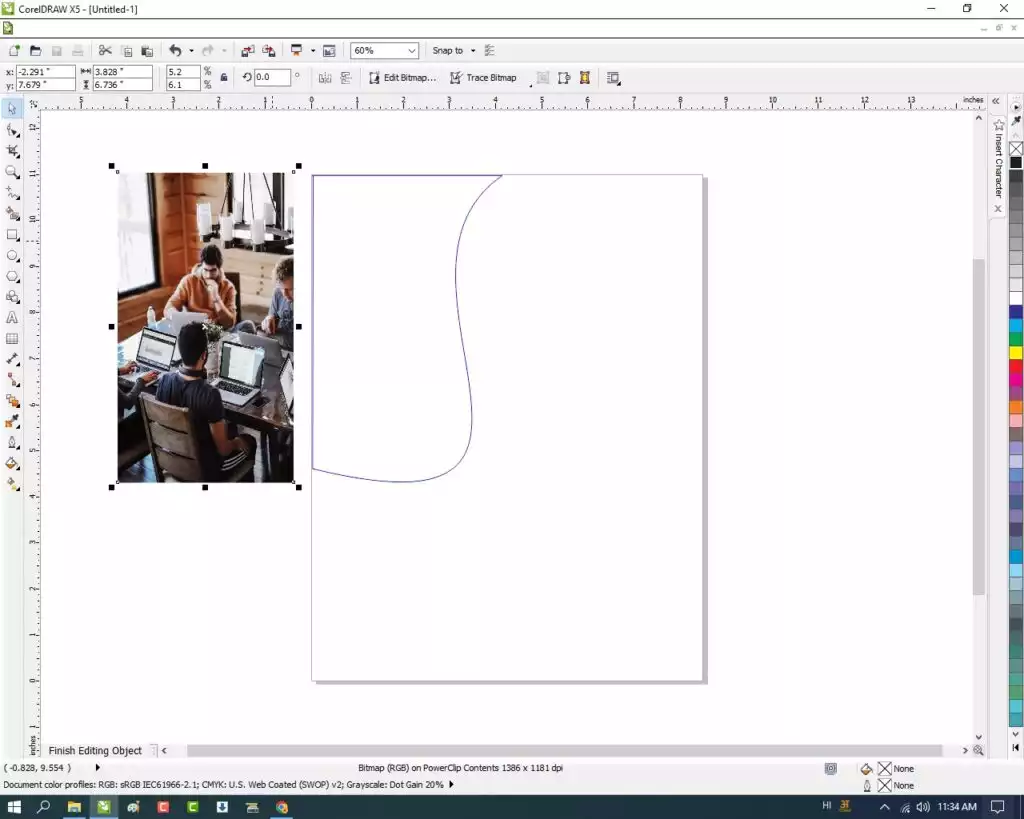Mirror bitmap horizontally
This screenshot has width=1024, height=819.
[325, 78]
